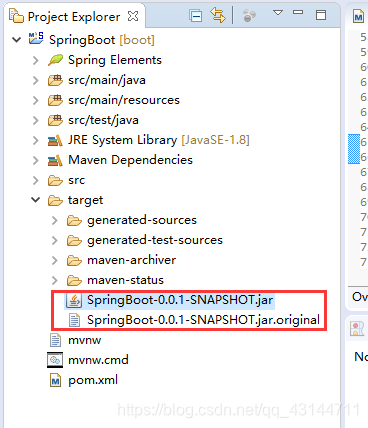Open the pom editor tab icon
This screenshot has width=368, height=428.
pos(358,16)
